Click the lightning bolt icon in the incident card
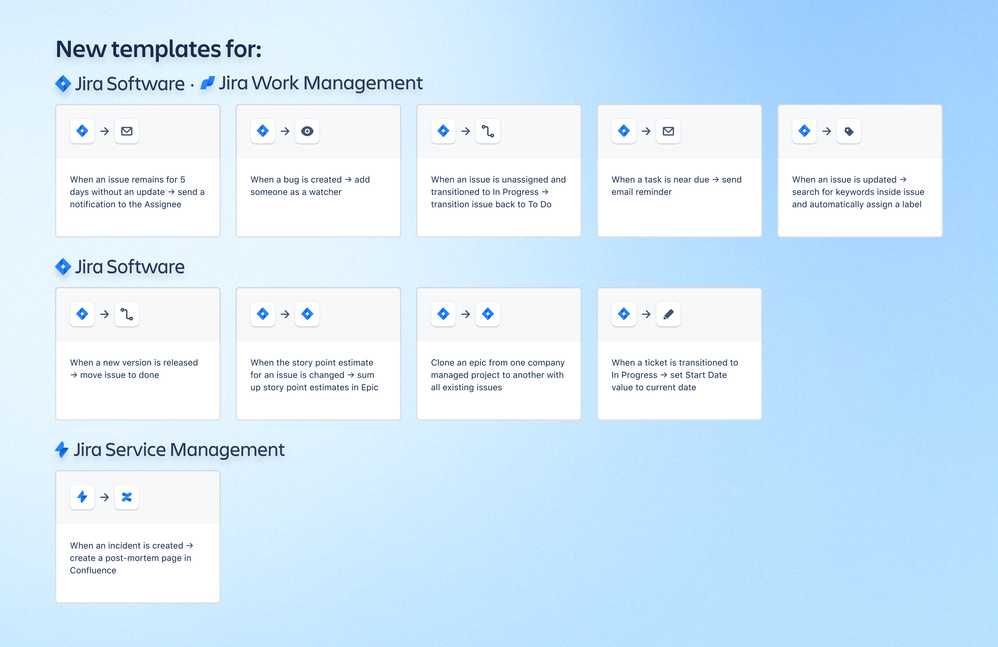The width and height of the screenshot is (998, 647). click(x=82, y=497)
